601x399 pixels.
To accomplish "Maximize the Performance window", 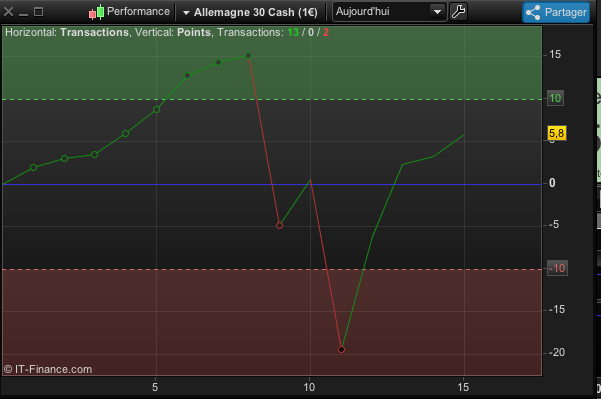I will tap(38, 12).
